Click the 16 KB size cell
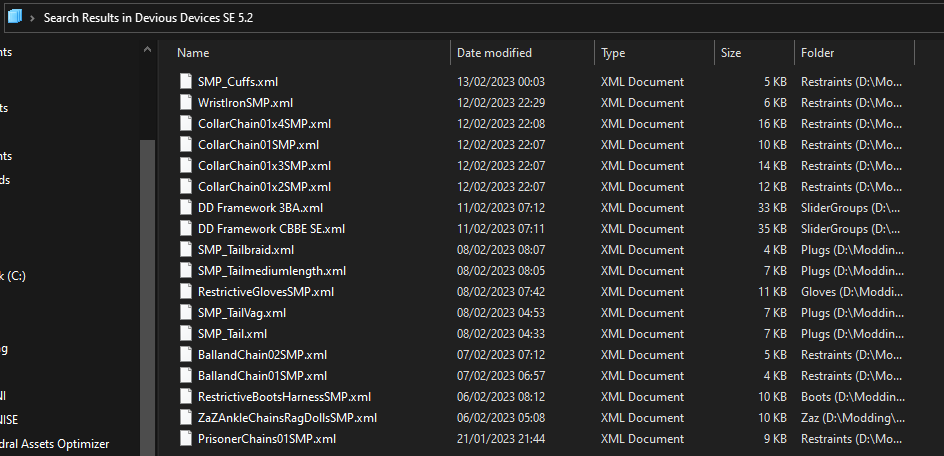This screenshot has height=456, width=944. [x=772, y=123]
